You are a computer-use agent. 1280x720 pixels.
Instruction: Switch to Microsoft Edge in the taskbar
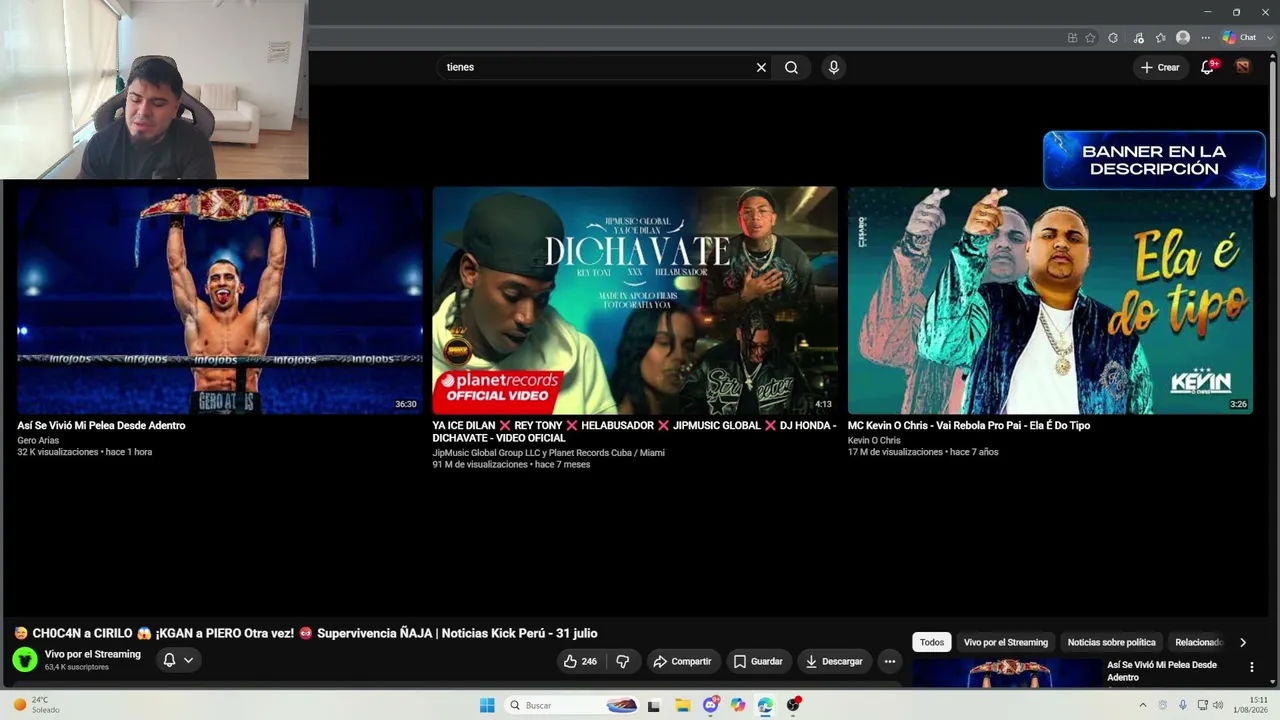(x=765, y=705)
